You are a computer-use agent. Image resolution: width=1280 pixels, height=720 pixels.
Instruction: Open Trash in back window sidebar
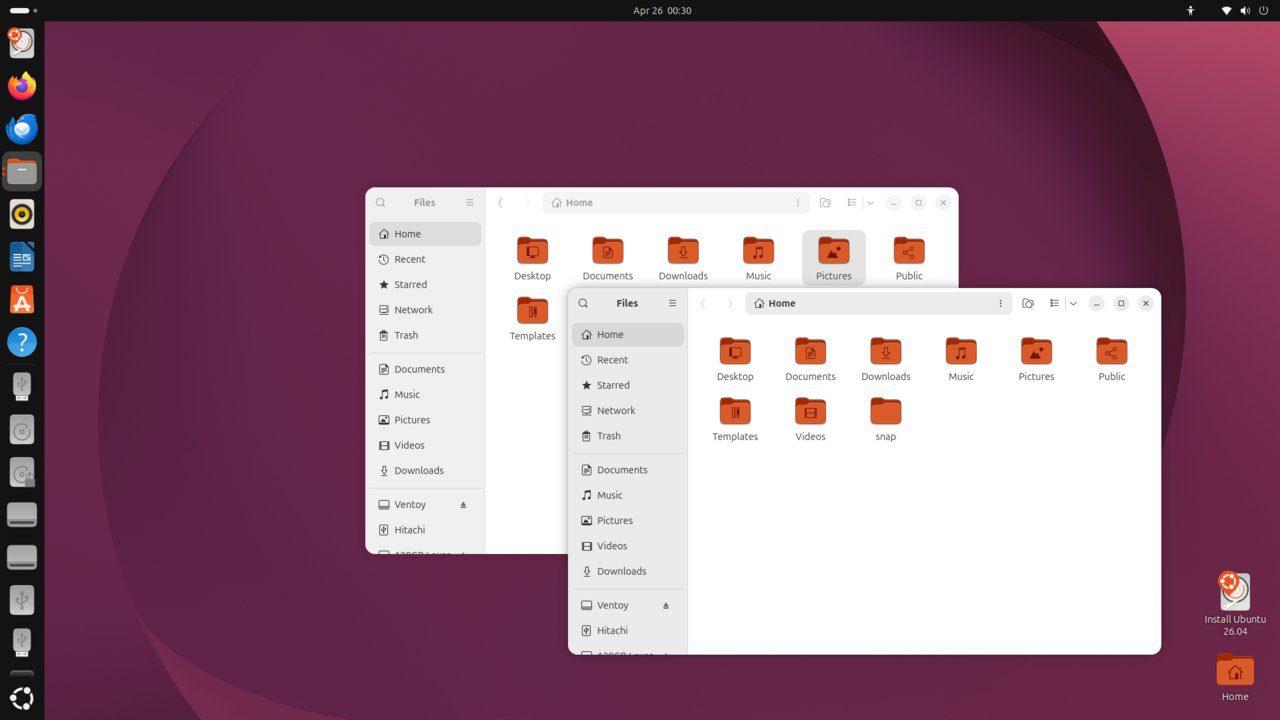tap(425, 335)
